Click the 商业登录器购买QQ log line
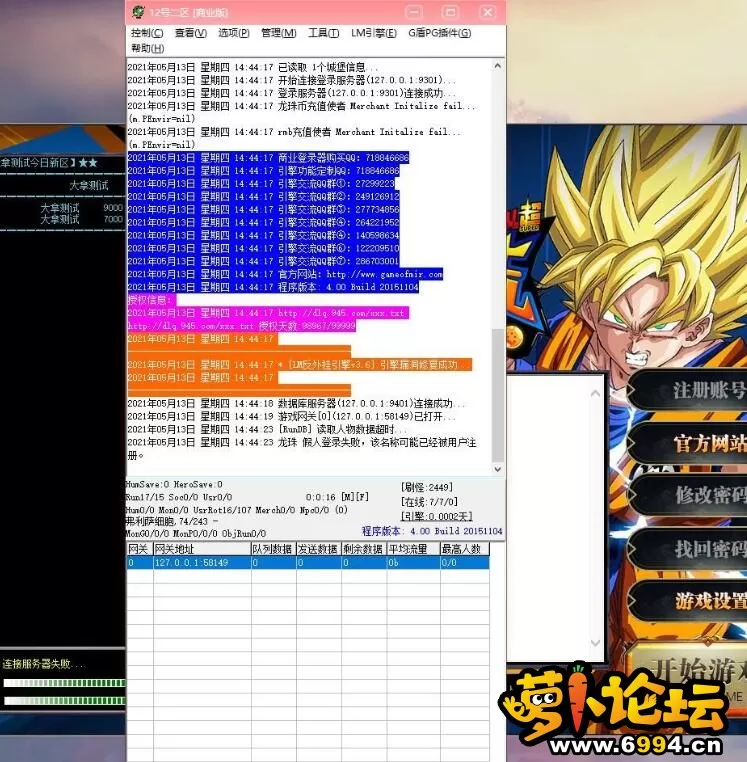 (268, 157)
